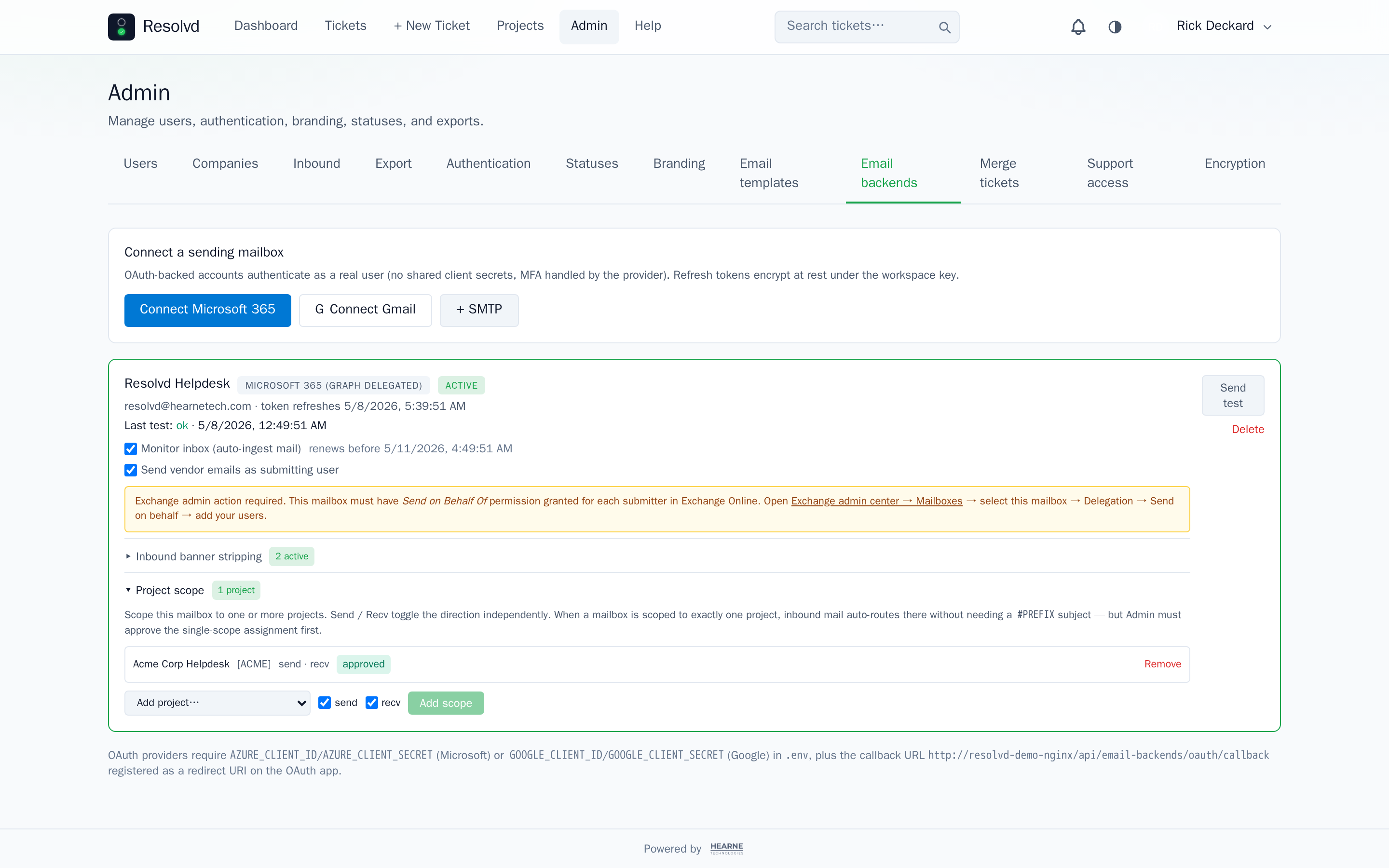This screenshot has width=1389, height=868.
Task: Uncheck the send direction checkbox
Action: point(325,703)
